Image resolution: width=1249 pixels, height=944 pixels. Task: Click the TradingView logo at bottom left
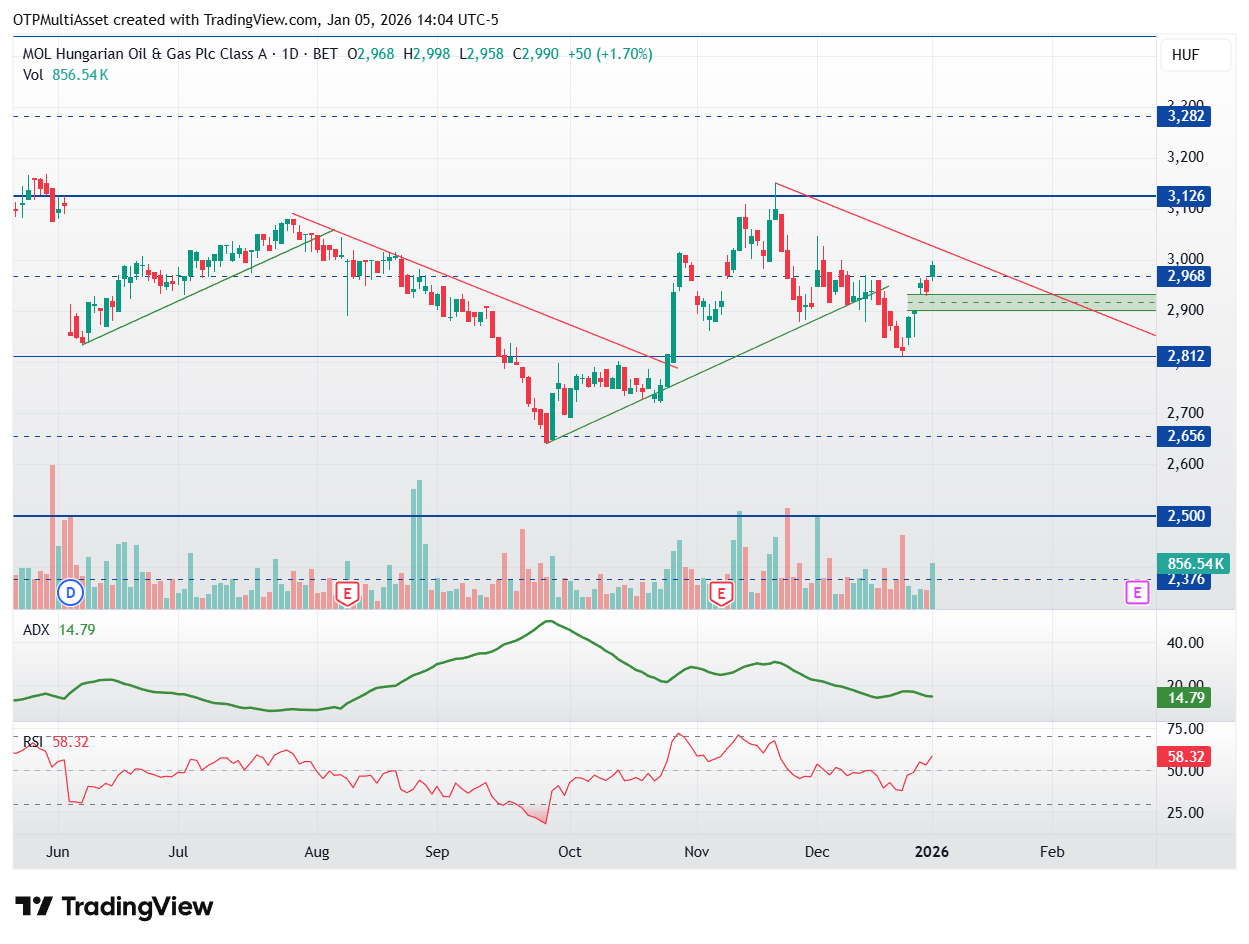(x=115, y=907)
